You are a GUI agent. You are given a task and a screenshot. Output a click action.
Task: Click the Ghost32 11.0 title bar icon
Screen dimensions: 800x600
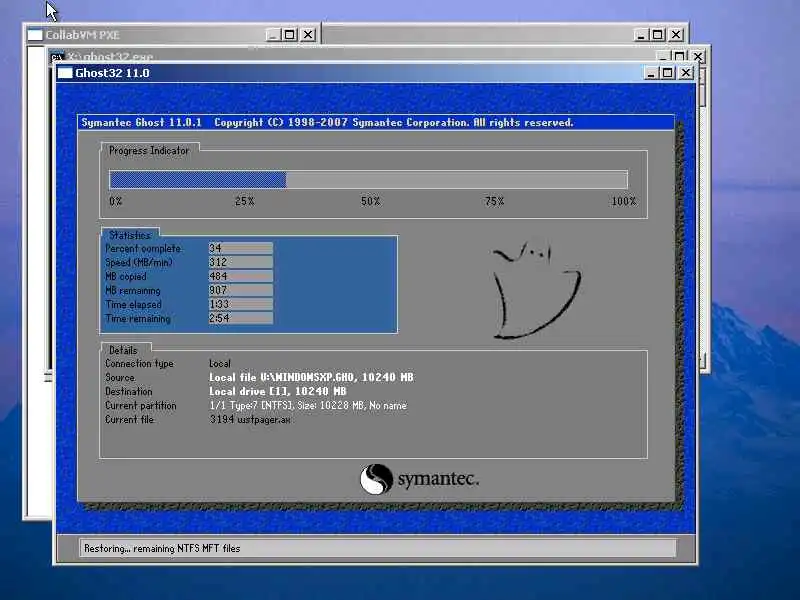pyautogui.click(x=65, y=73)
